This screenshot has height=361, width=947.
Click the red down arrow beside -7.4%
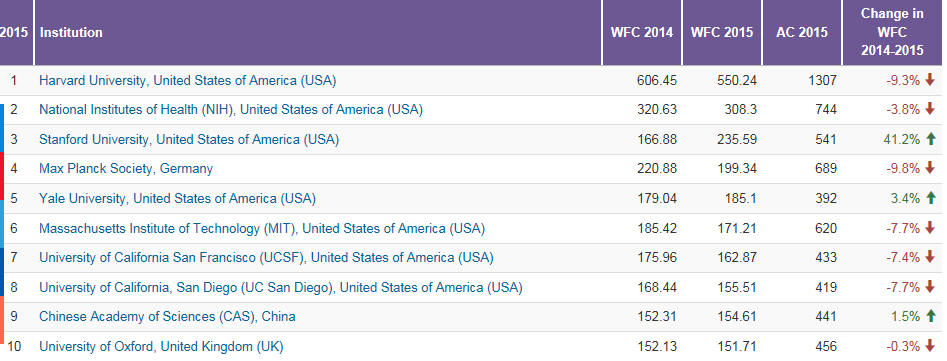point(929,258)
